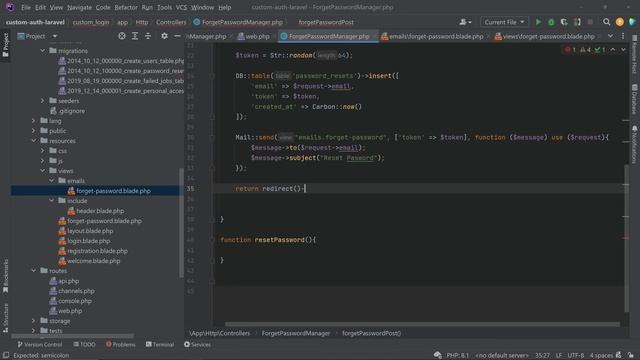Collapse the migrations folder
The height and width of the screenshot is (360, 640).
(x=42, y=51)
